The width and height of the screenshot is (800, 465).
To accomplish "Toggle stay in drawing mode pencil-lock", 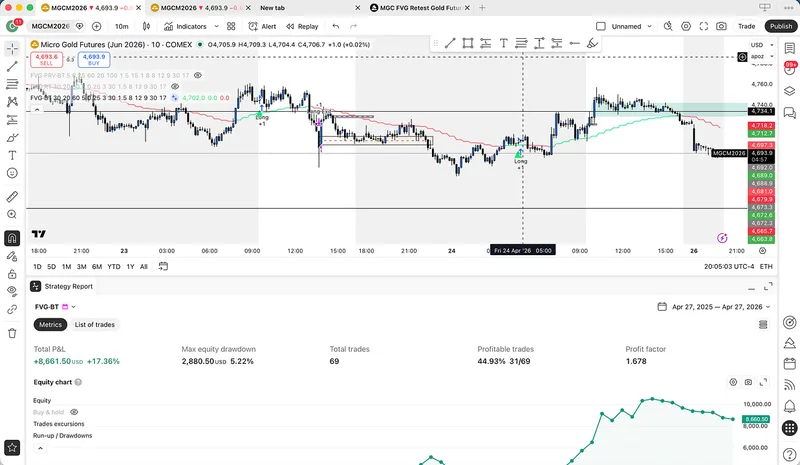I will (x=12, y=256).
